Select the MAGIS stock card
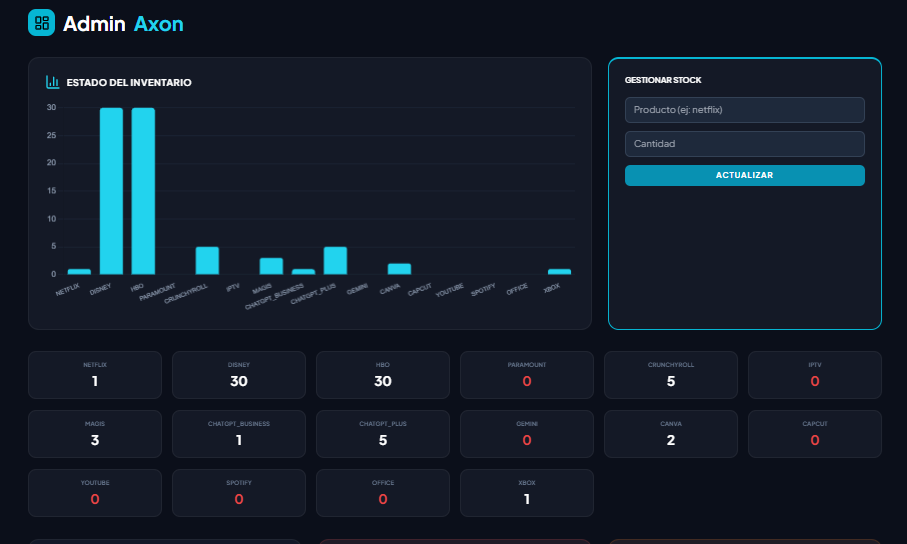907x544 pixels. coord(95,434)
